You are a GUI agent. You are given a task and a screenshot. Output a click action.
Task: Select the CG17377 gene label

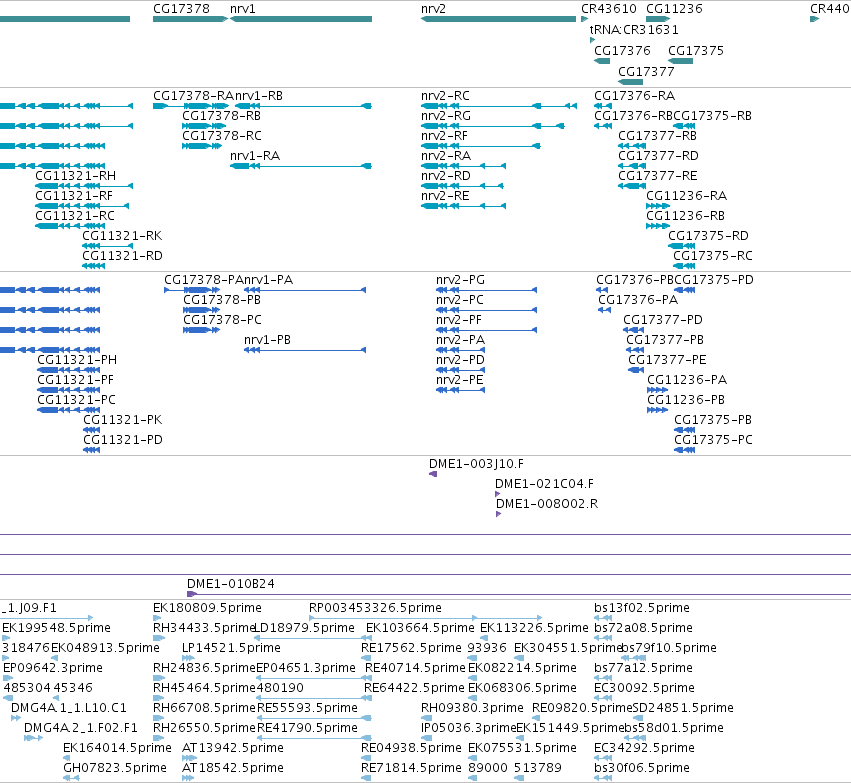tap(646, 72)
